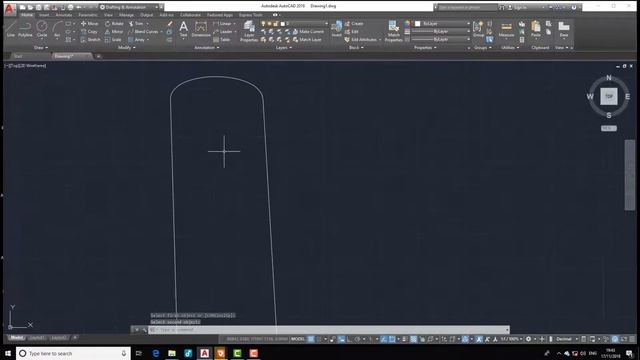Image resolution: width=640 pixels, height=360 pixels.
Task: Click Windows search box
Action: point(73,353)
